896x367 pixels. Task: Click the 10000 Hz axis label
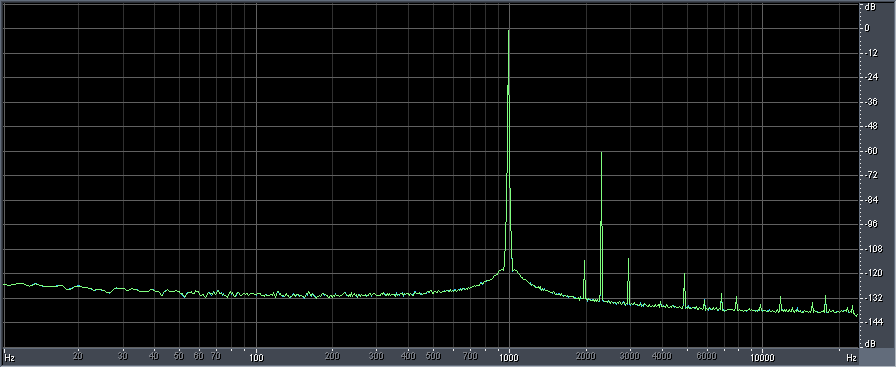pyautogui.click(x=762, y=357)
